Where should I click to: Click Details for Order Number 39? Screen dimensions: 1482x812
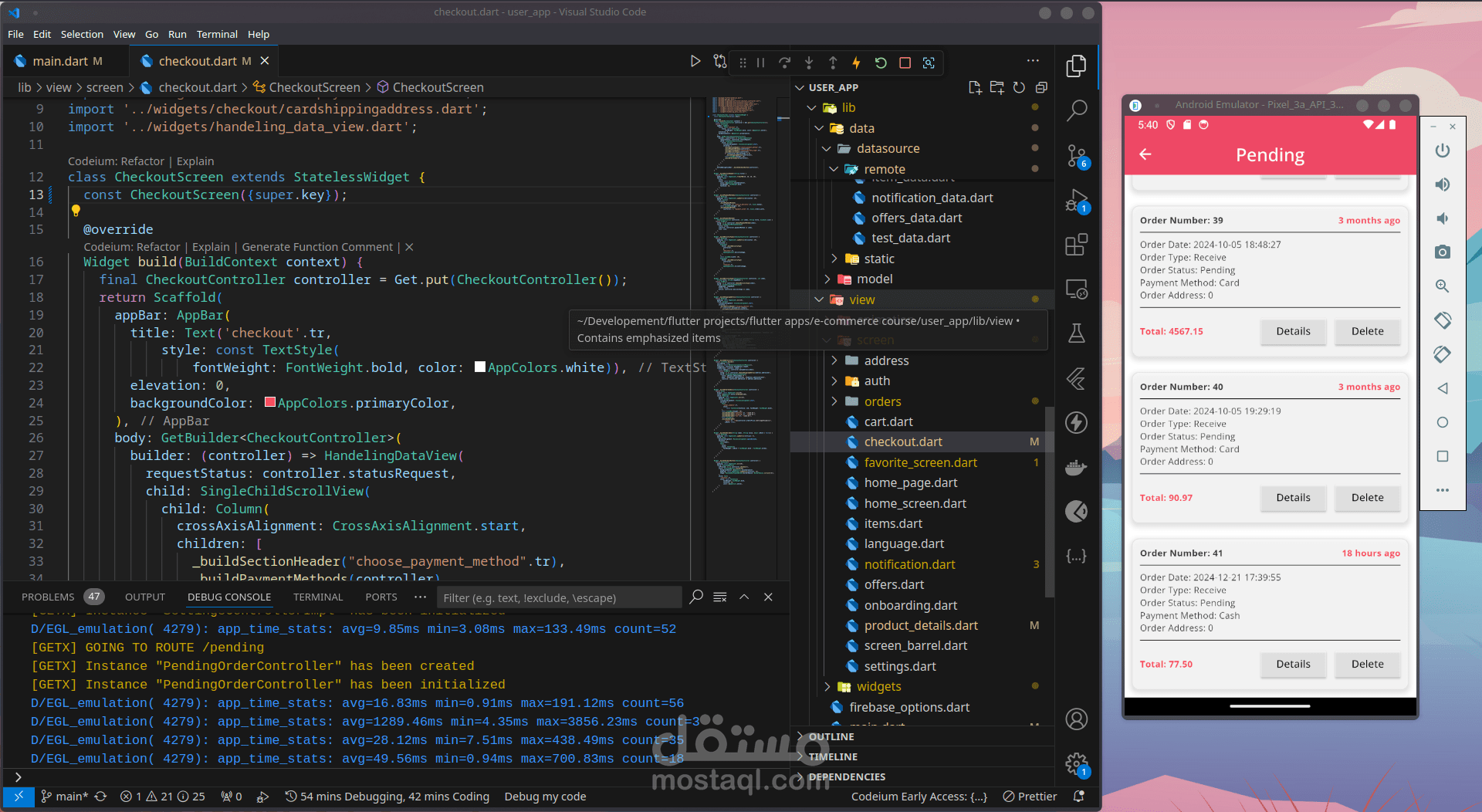pos(1293,331)
